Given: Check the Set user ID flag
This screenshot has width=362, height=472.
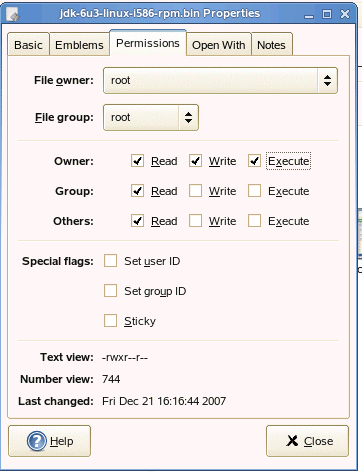Looking at the screenshot, I should (x=110, y=261).
